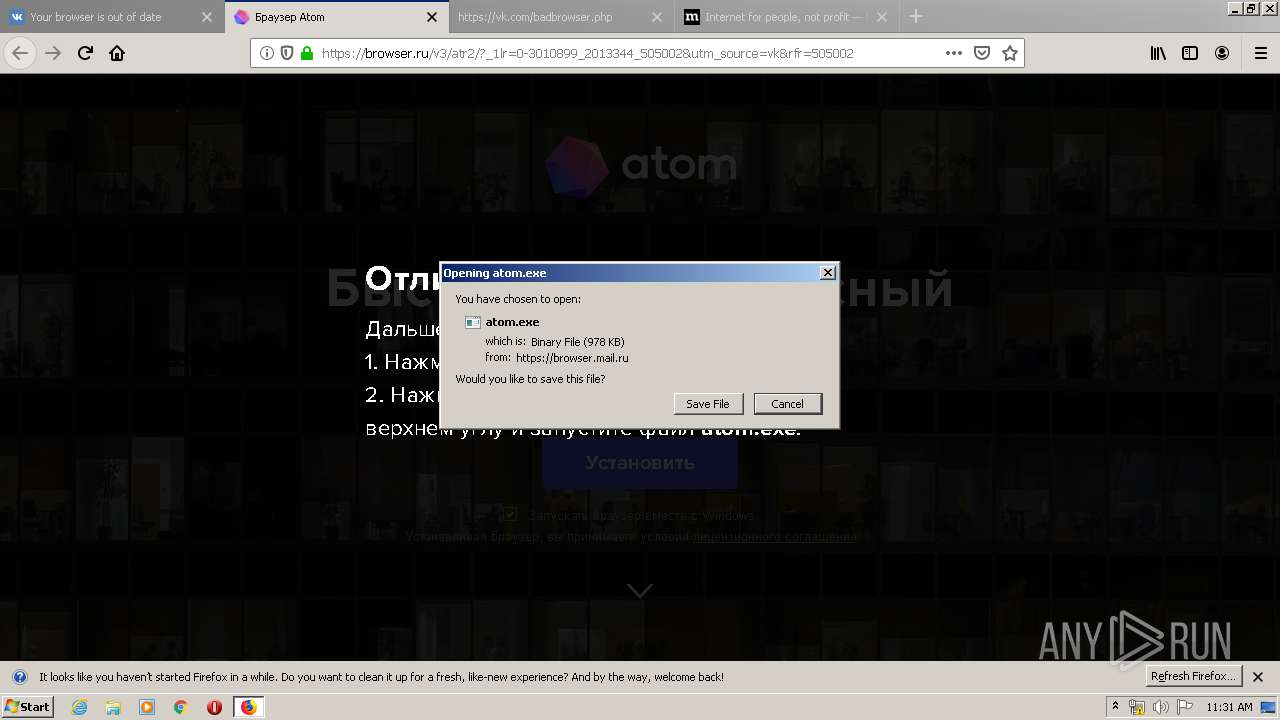Toggle the launch with Windows checkbox
The height and width of the screenshot is (720, 1280).
[x=510, y=514]
